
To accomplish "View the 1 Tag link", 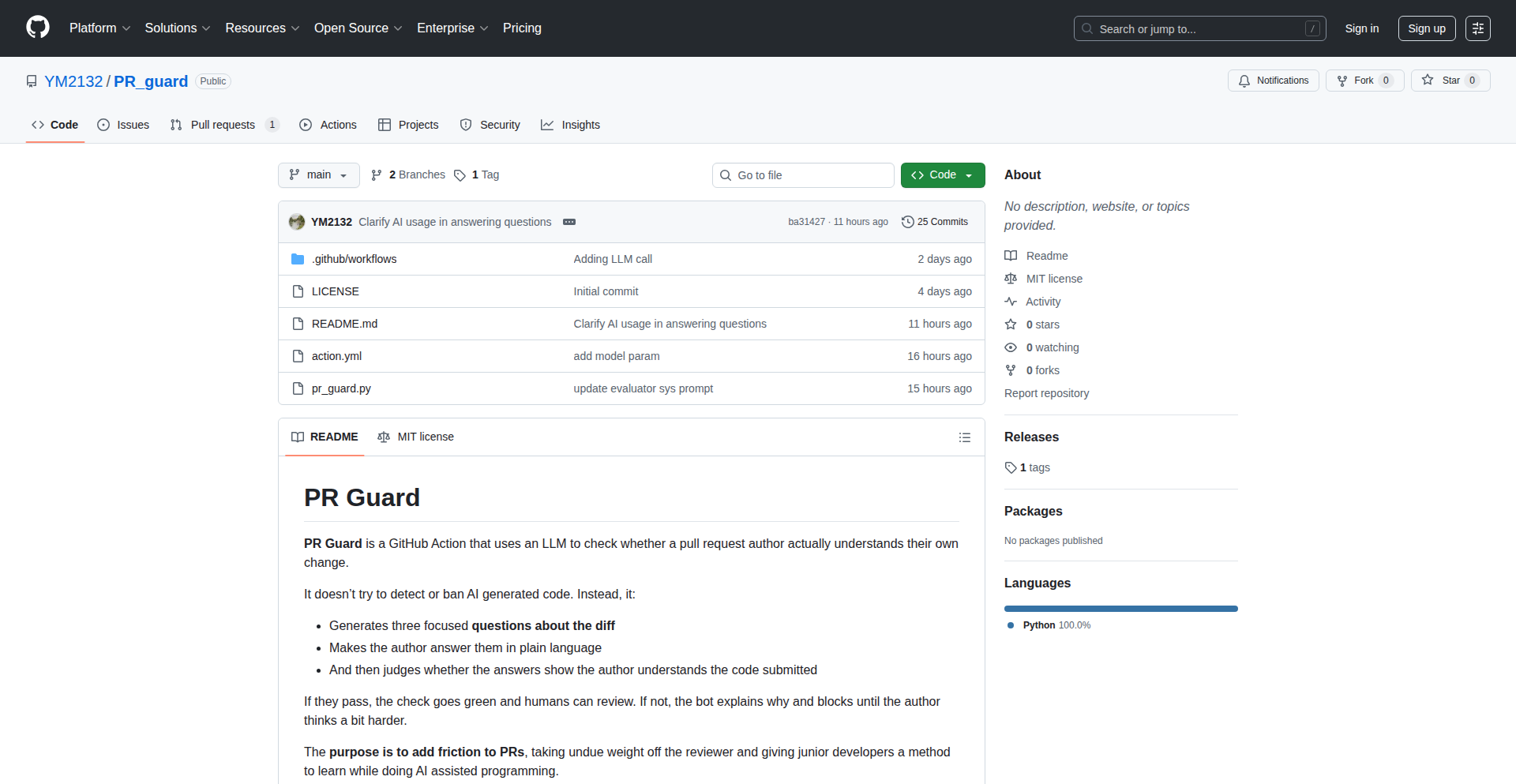I will point(477,175).
